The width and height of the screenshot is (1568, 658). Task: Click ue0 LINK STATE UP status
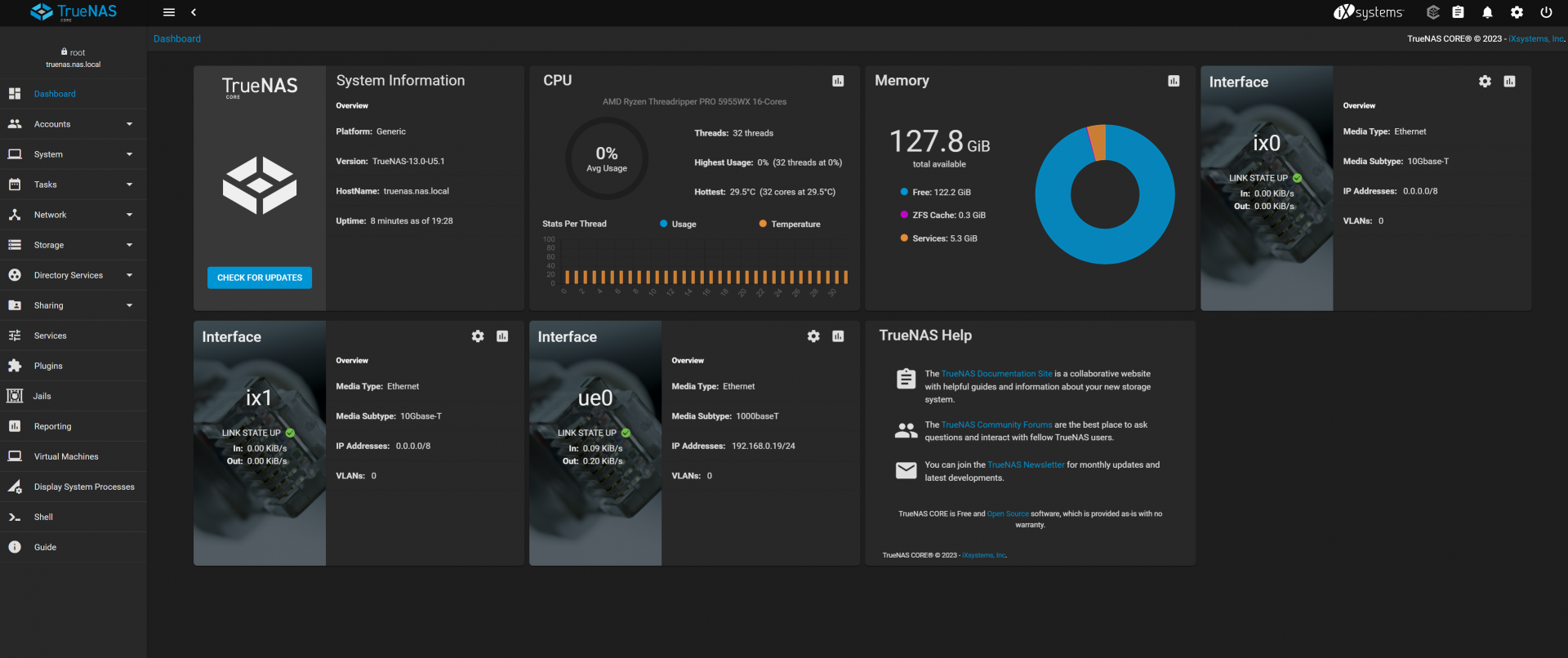(x=595, y=433)
